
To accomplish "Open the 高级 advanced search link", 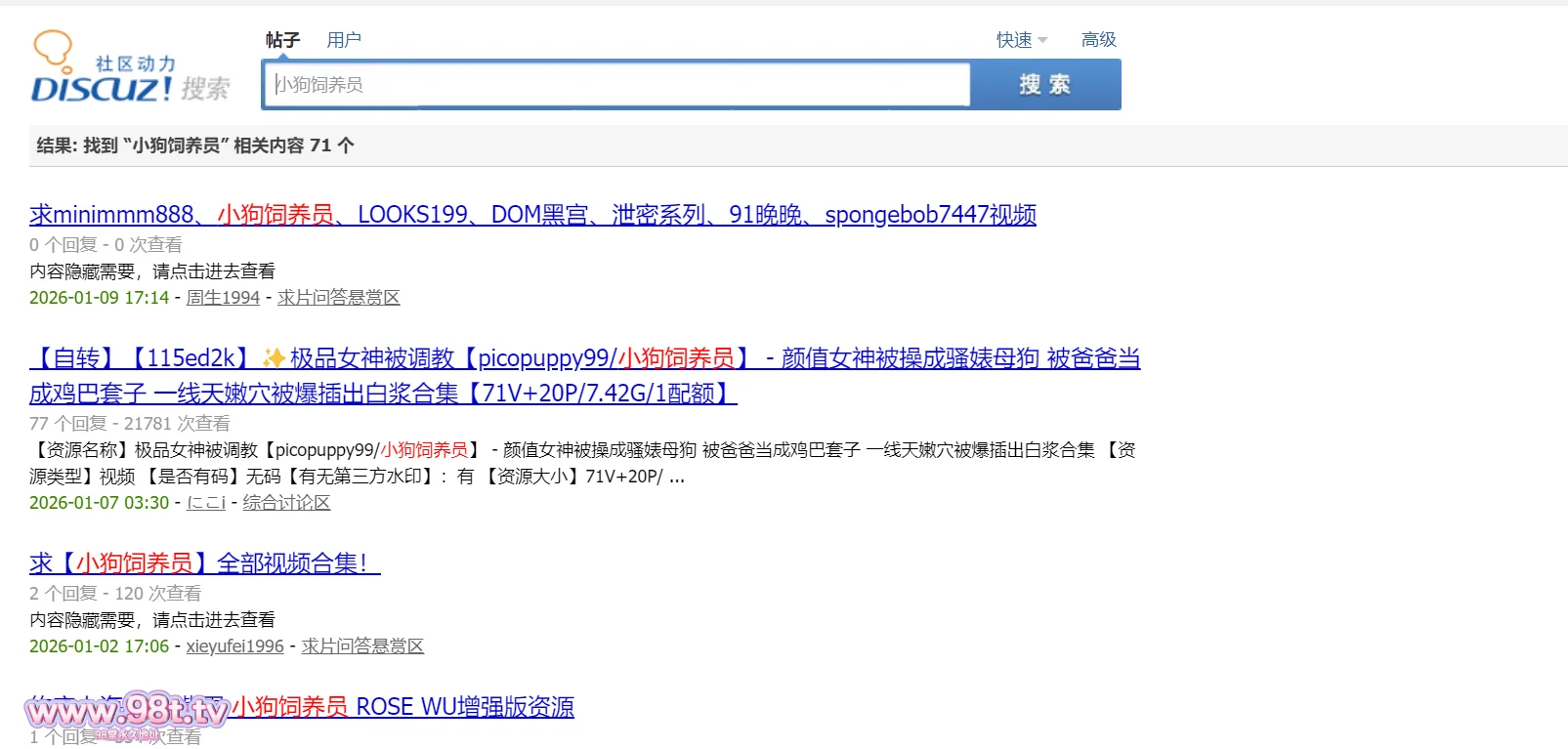I will click(x=1098, y=40).
